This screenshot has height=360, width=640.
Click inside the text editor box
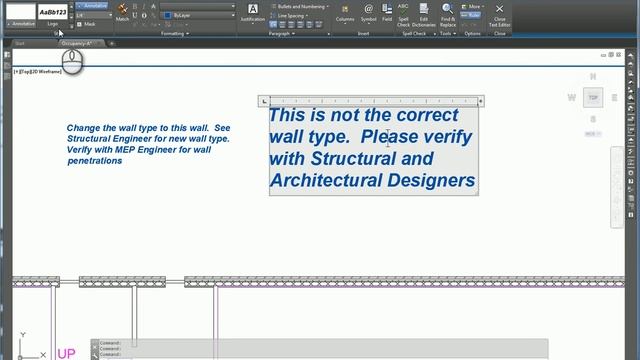373,151
